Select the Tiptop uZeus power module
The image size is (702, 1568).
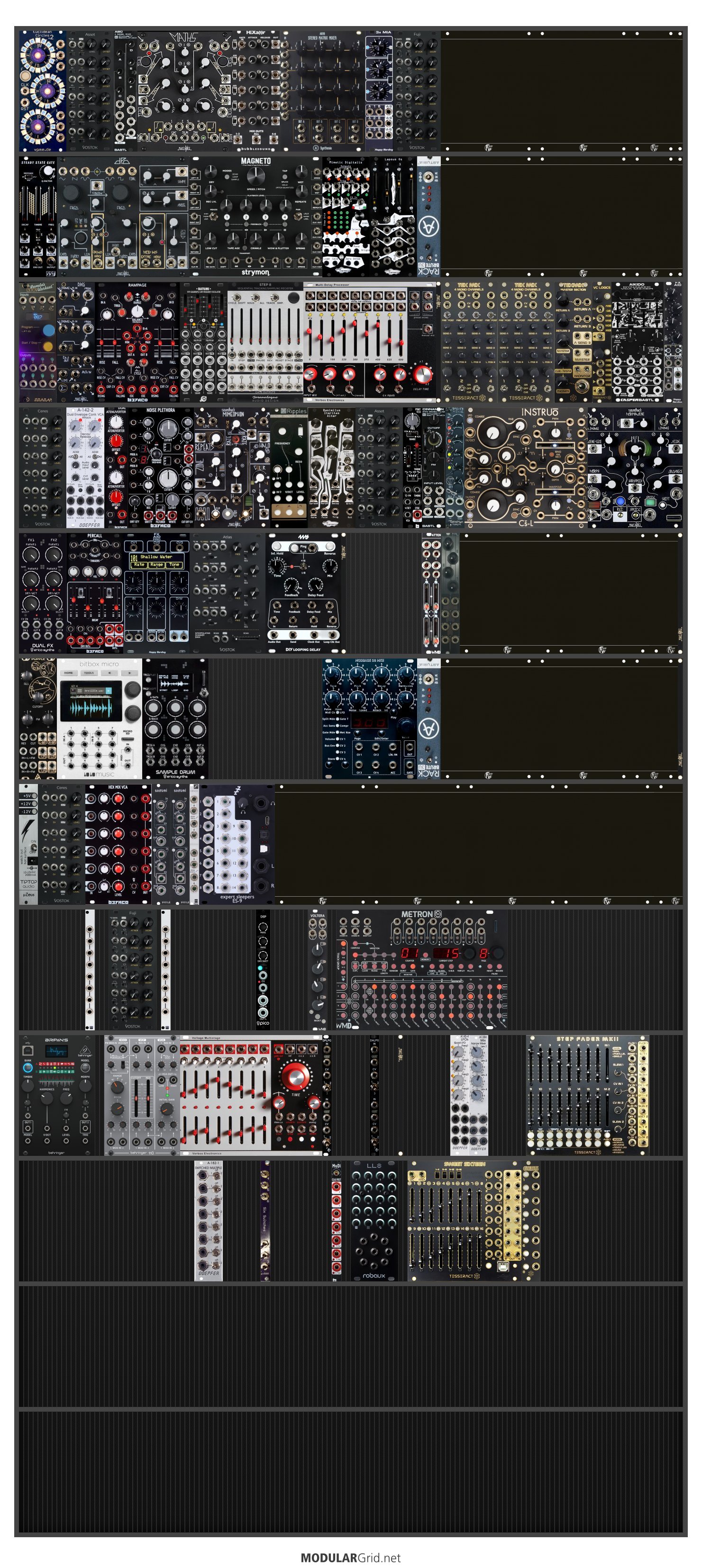[28, 844]
